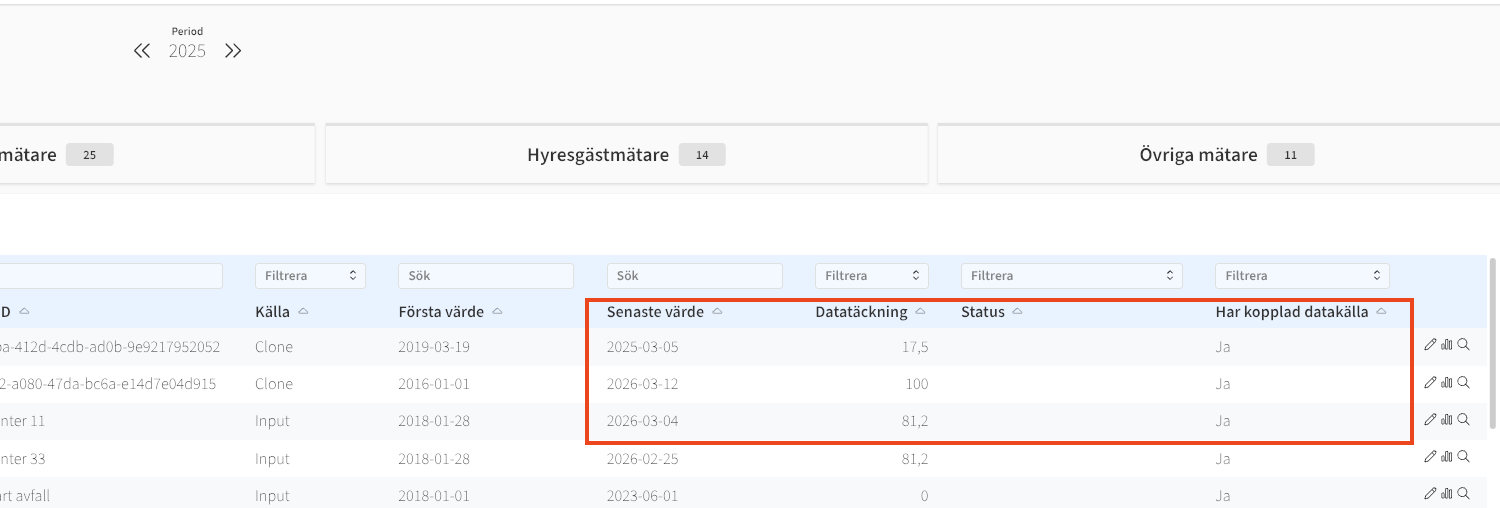The height and width of the screenshot is (508, 1500).
Task: Open the Filtrera dropdown above Källa
Action: point(310,275)
